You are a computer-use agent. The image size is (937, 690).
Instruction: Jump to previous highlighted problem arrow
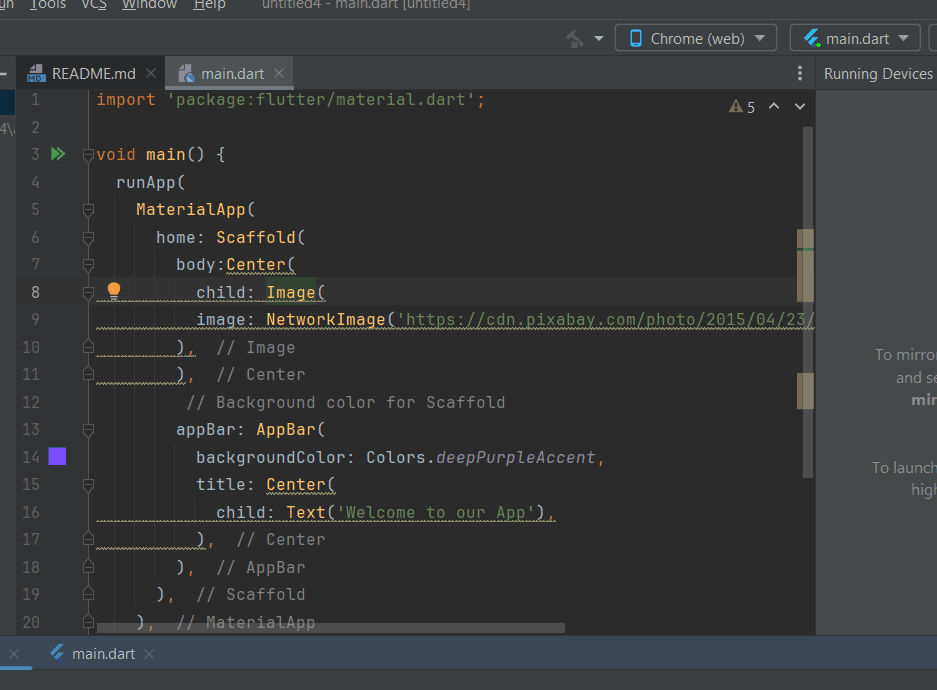click(x=774, y=107)
